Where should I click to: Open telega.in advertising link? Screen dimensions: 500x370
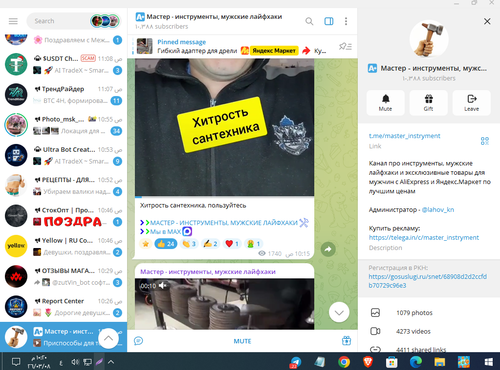424,237
